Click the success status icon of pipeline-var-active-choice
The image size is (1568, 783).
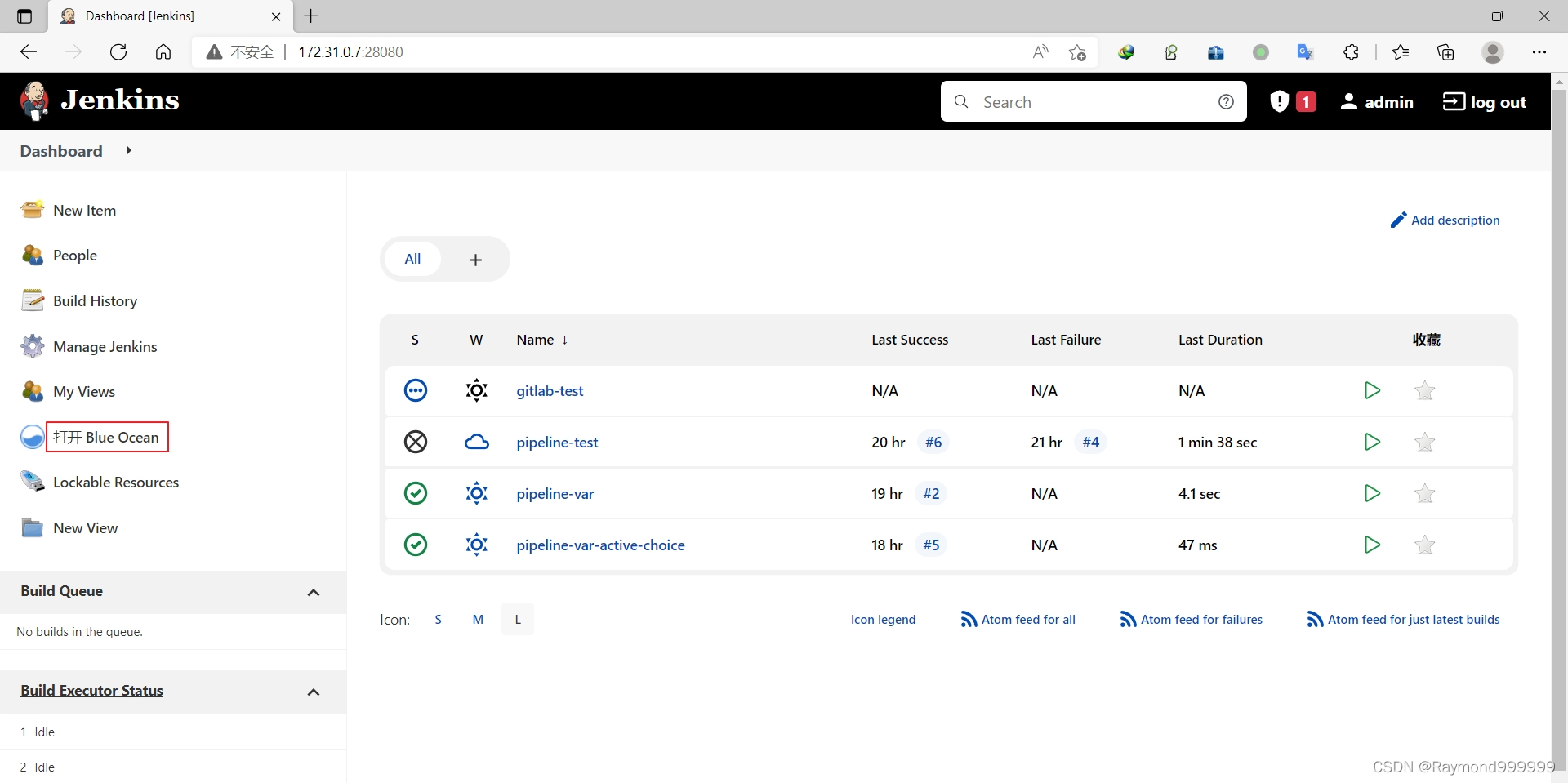416,545
